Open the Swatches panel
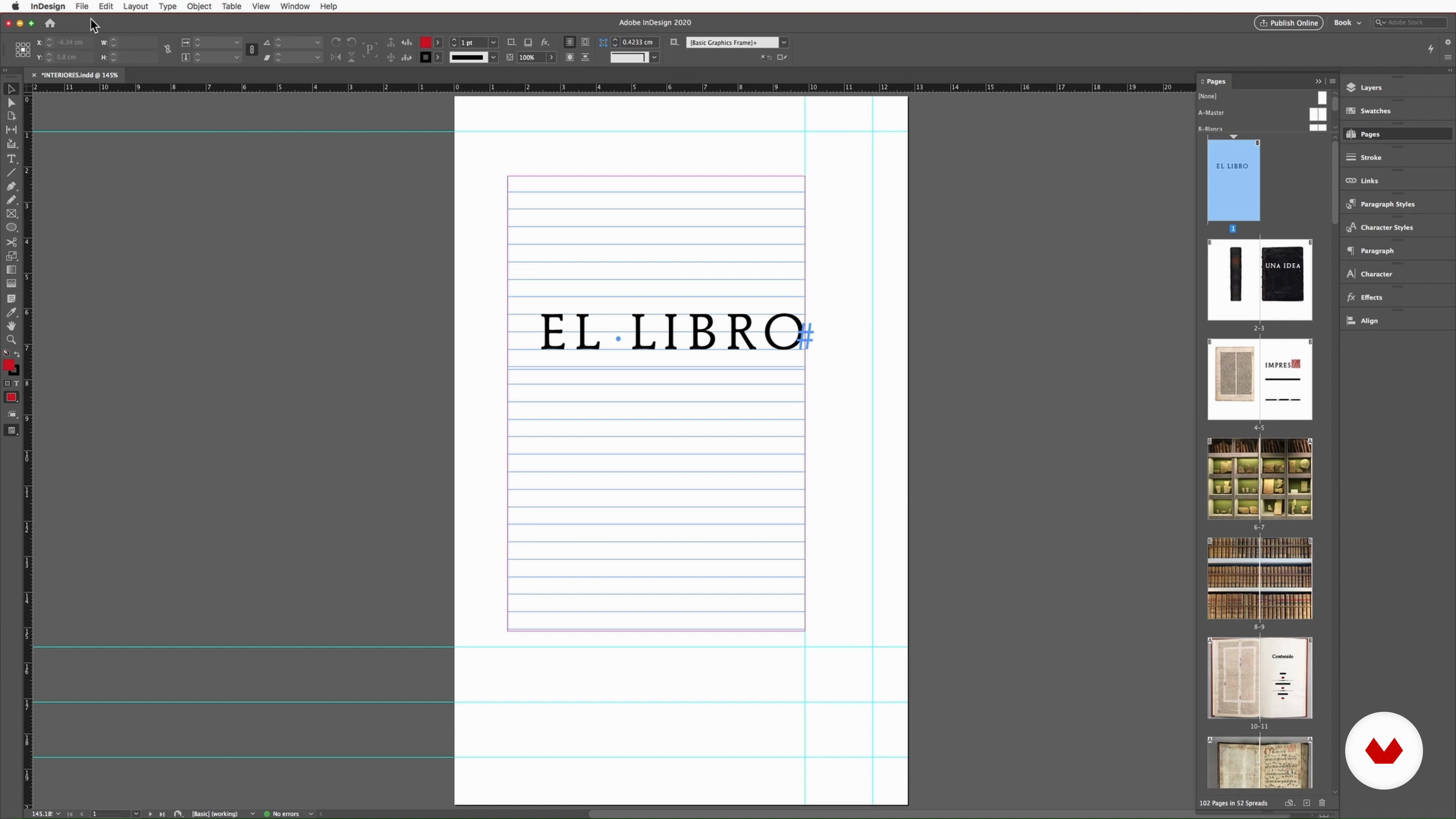 (x=1397, y=111)
